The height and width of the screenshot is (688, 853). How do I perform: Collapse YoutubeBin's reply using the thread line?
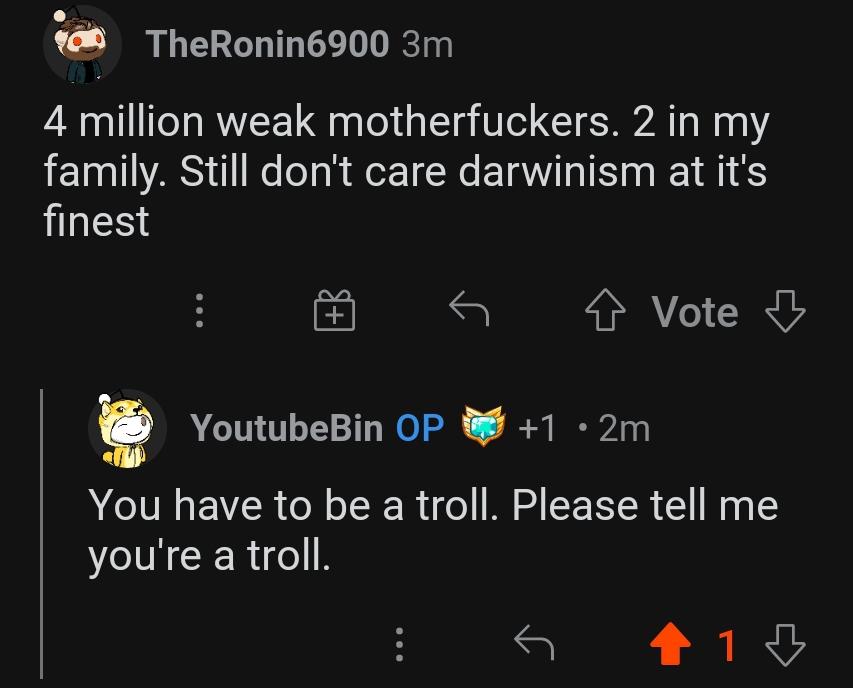40,530
